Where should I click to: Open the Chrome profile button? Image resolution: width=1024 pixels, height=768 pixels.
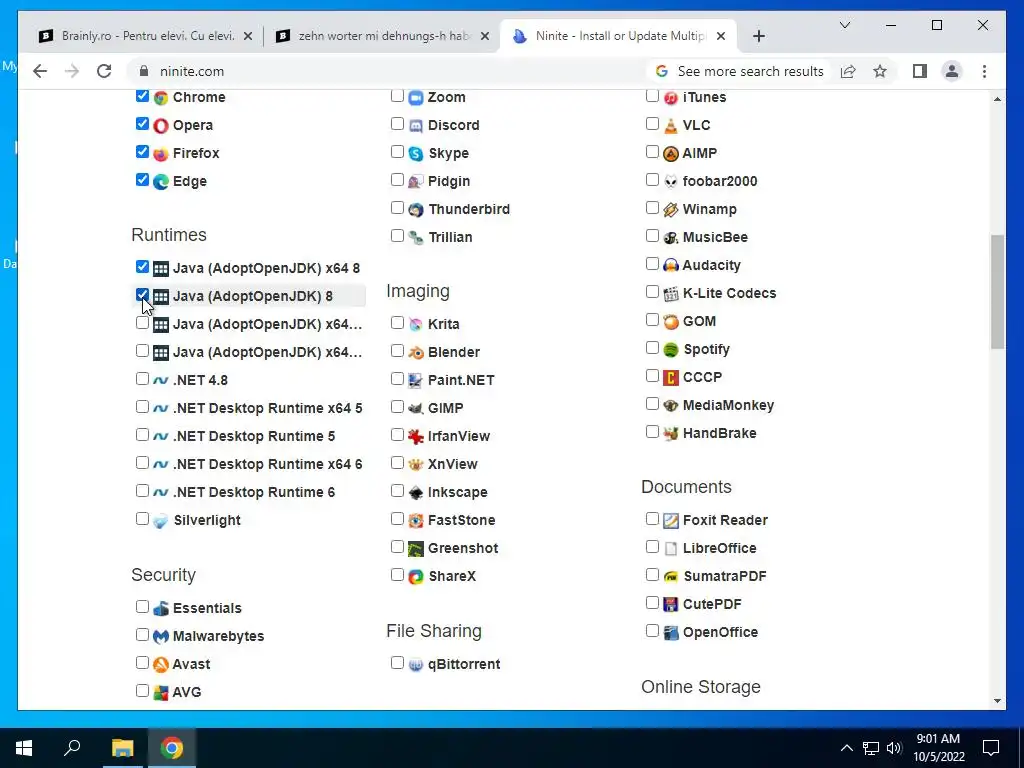coord(952,71)
